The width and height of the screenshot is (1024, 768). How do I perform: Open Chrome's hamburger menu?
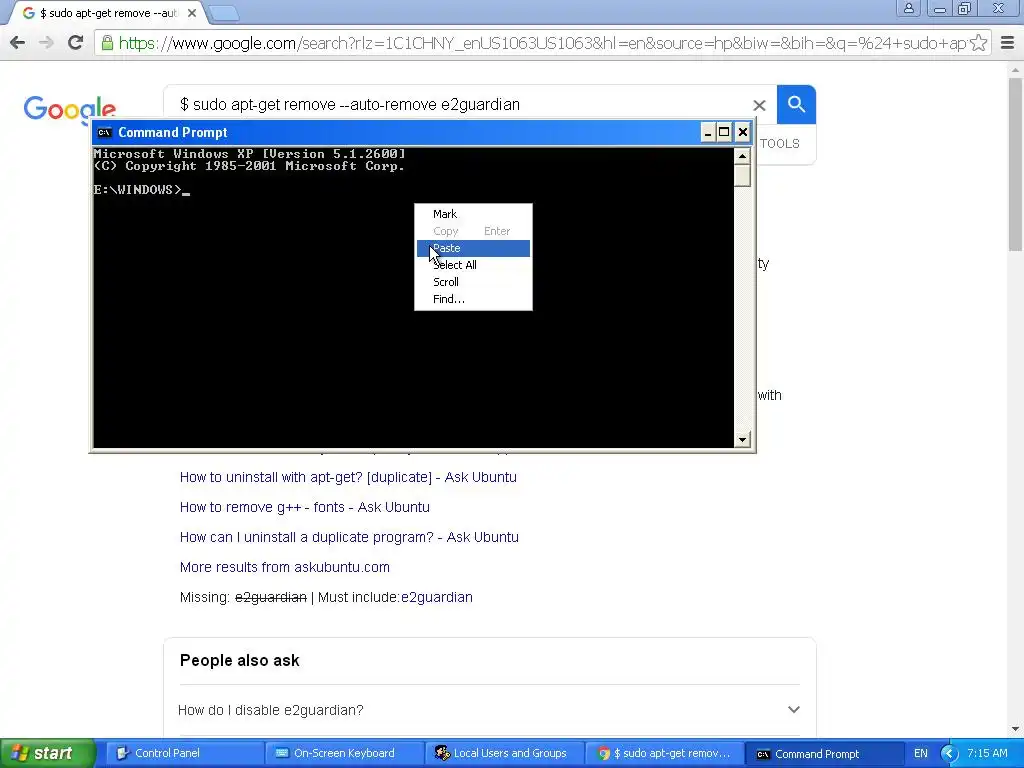tap(1008, 43)
